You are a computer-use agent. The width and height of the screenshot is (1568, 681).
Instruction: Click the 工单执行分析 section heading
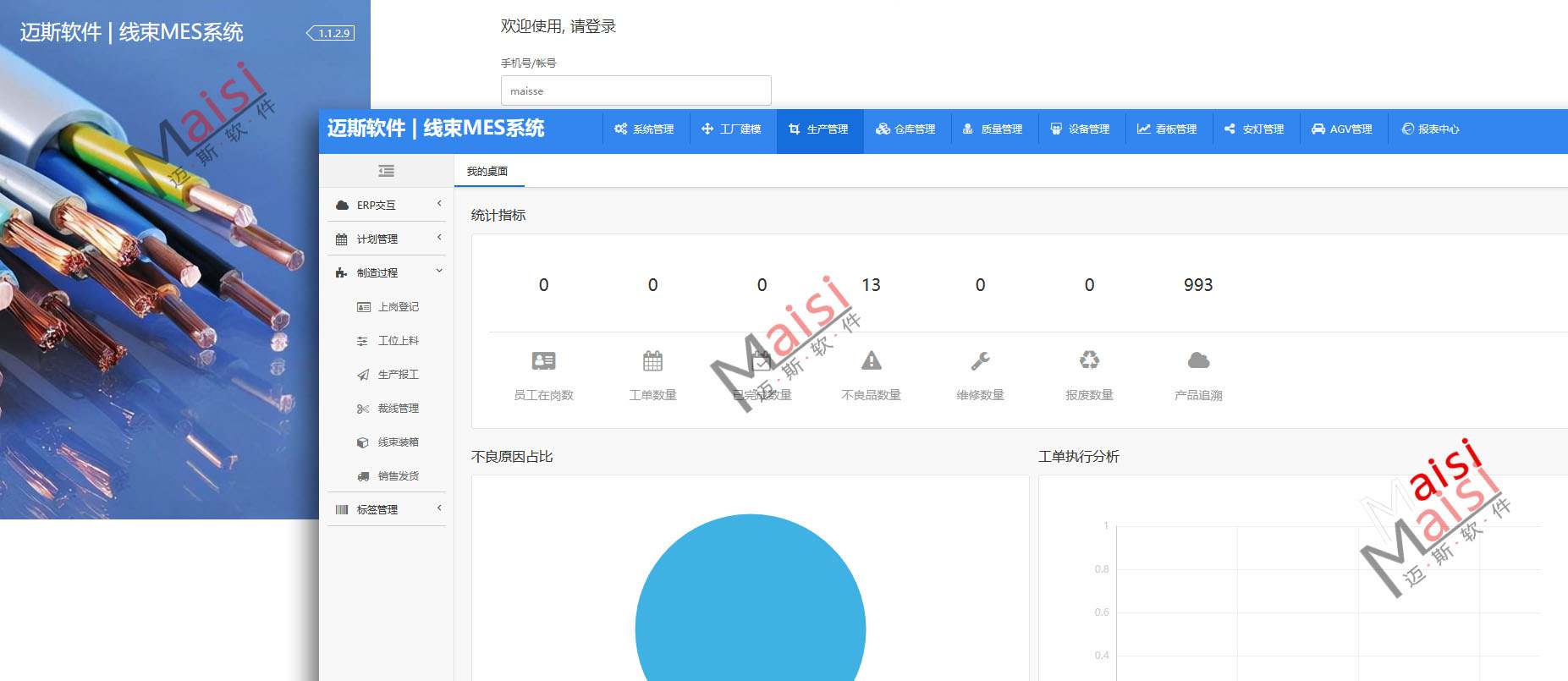click(x=1079, y=456)
